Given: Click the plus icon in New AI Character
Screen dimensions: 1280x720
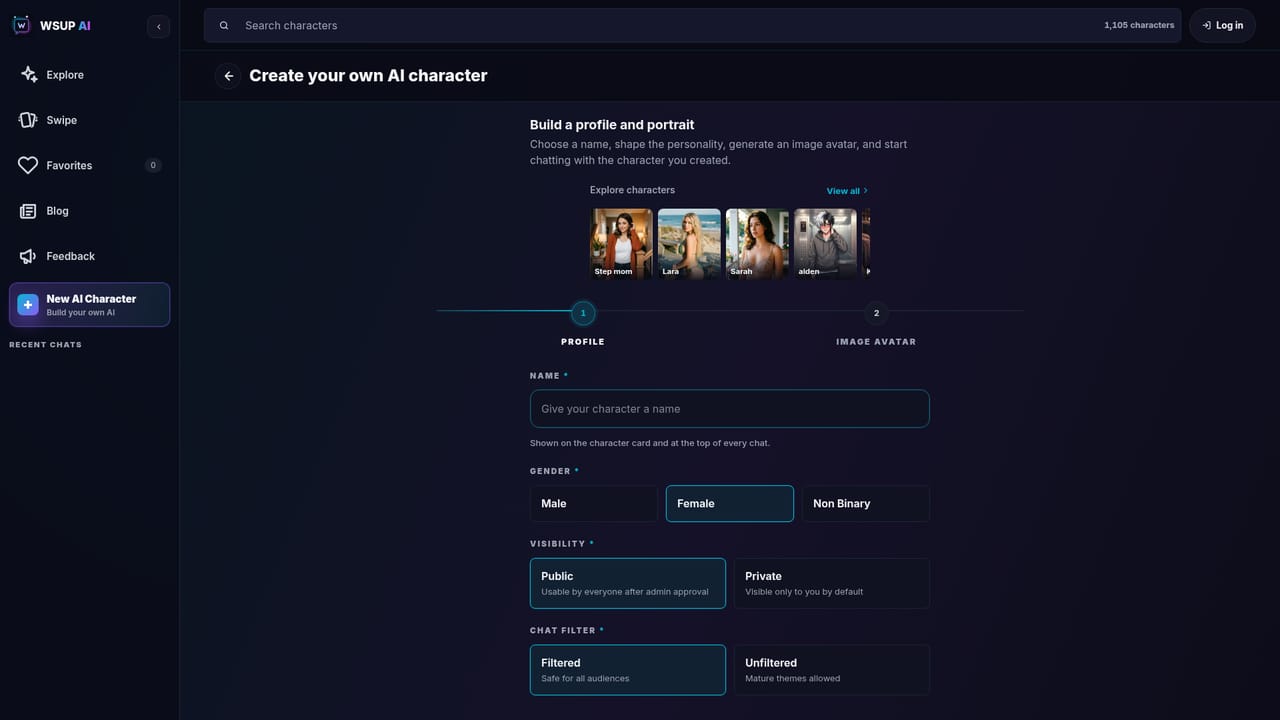Looking at the screenshot, I should click(x=28, y=305).
